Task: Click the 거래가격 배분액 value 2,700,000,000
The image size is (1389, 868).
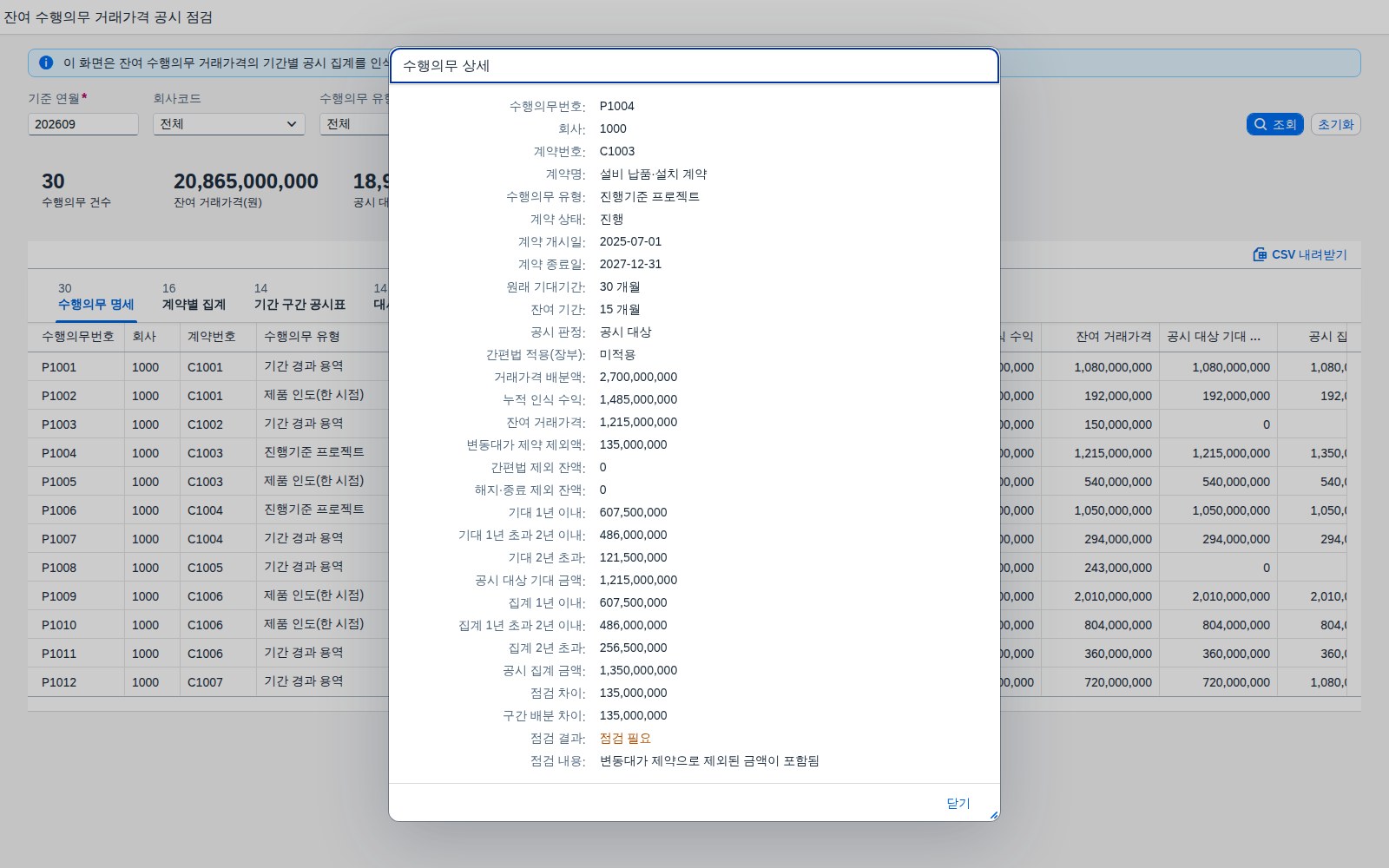Action: 638,377
